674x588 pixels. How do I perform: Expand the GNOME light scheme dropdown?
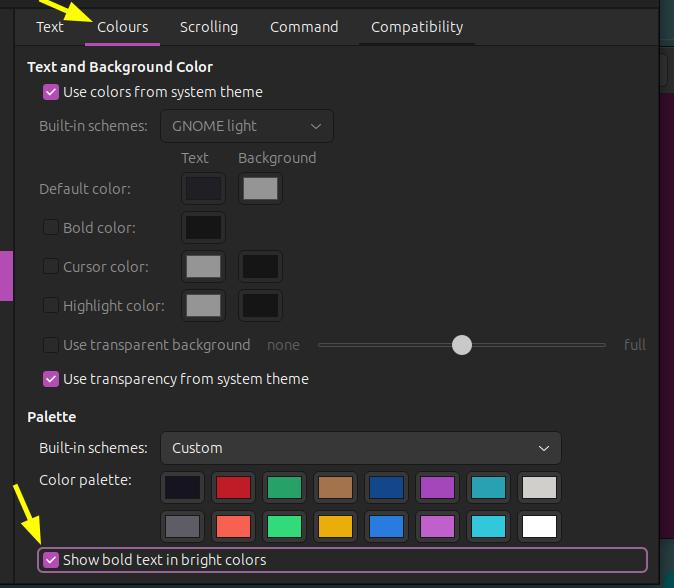[x=247, y=126]
